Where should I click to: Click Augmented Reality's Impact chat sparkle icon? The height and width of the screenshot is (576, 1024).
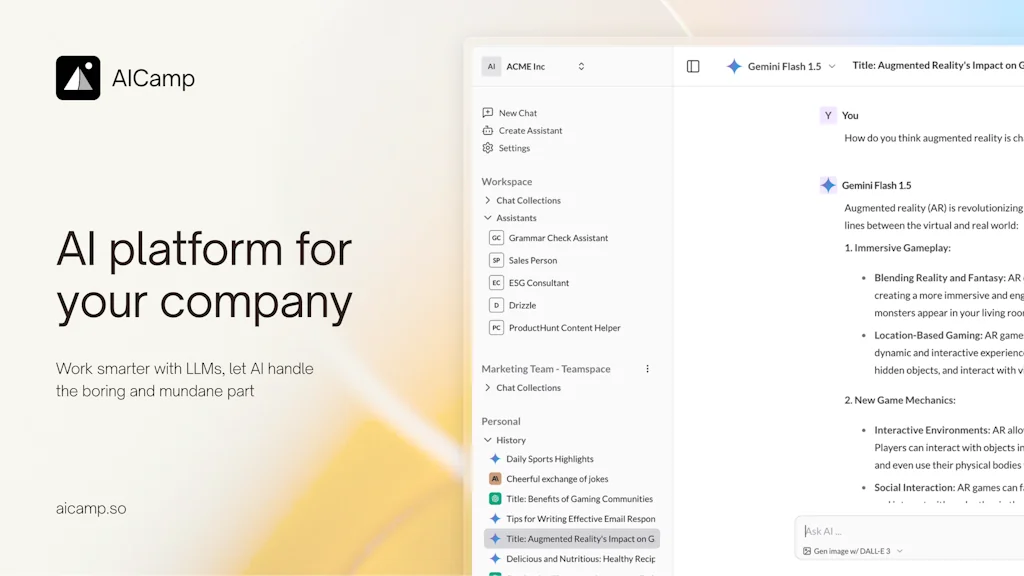point(495,539)
